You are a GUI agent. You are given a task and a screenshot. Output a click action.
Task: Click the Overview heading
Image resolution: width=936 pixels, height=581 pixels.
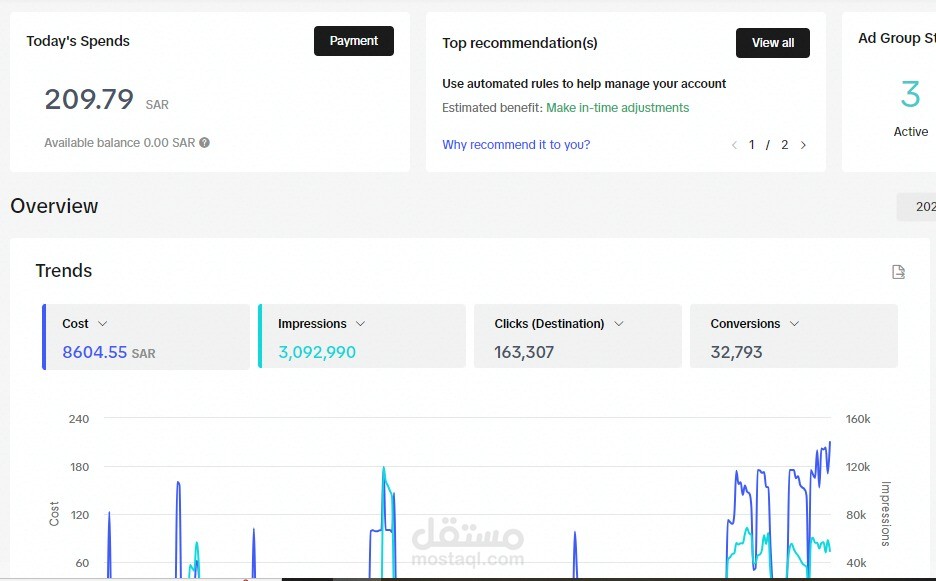pyautogui.click(x=54, y=206)
